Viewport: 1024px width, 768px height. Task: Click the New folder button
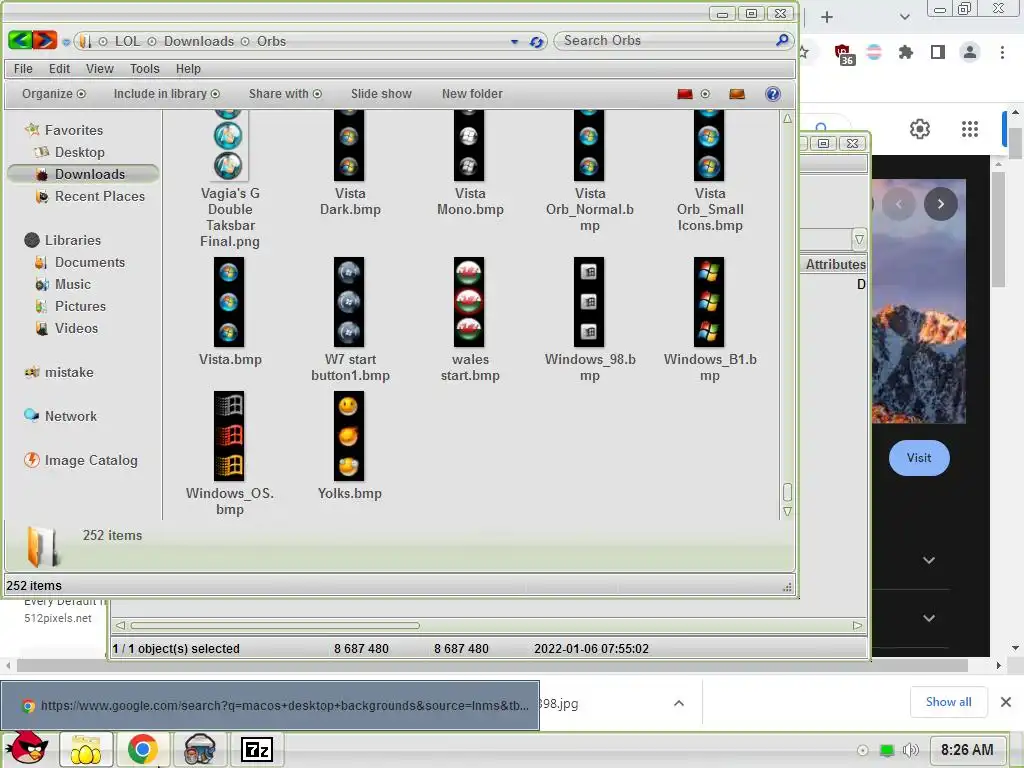tap(472, 94)
